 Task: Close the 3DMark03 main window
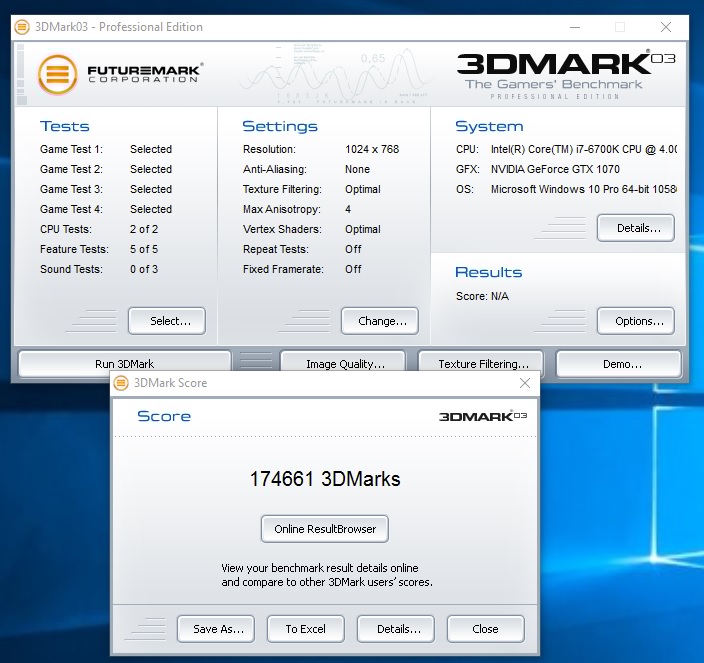666,27
